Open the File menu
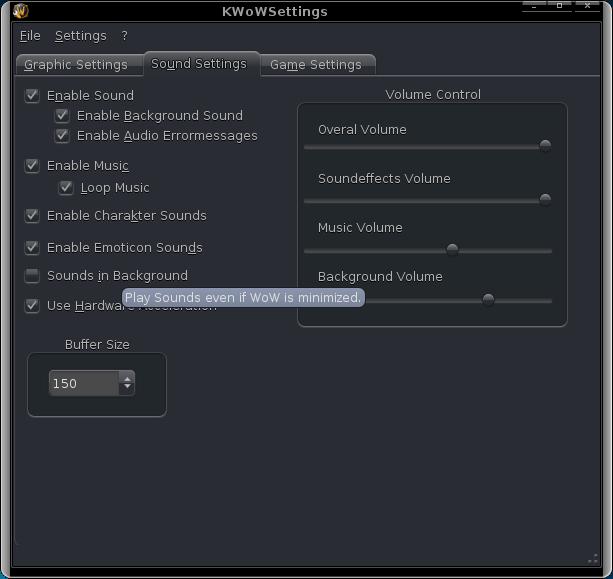 point(30,36)
